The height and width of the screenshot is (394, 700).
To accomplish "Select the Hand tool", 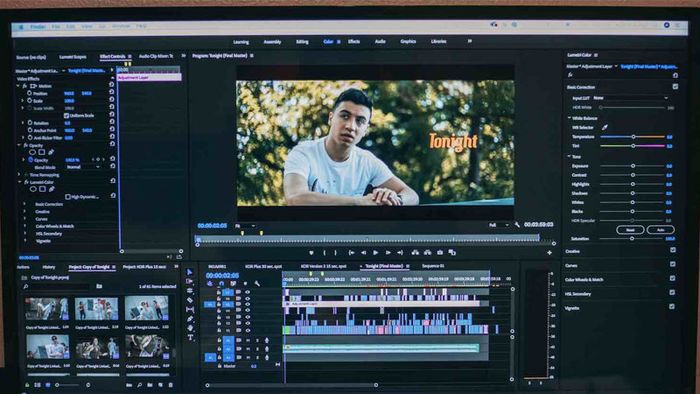I will (190, 328).
